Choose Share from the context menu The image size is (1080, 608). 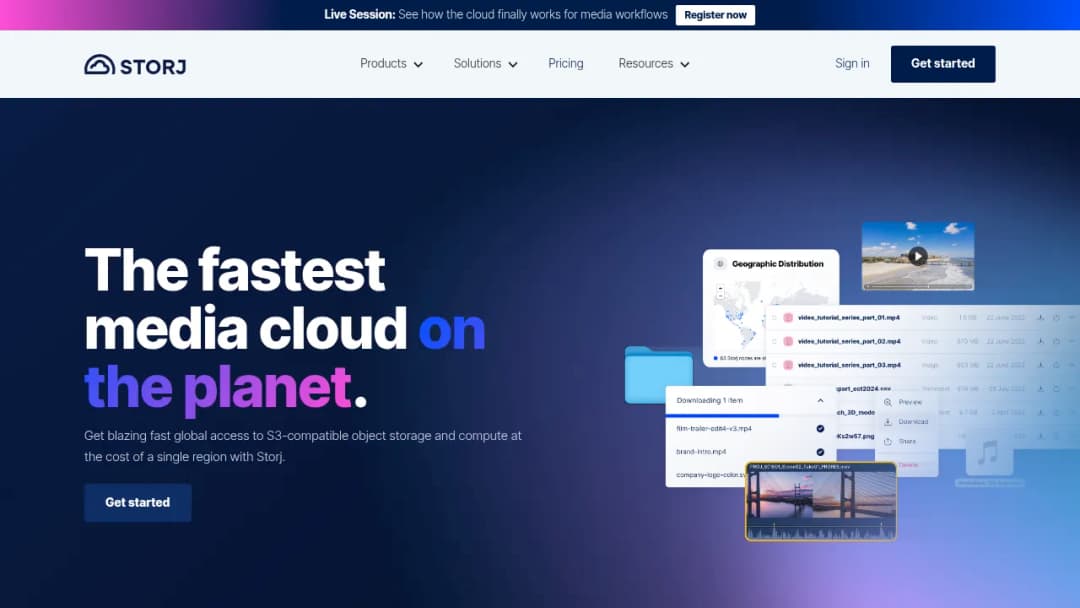(907, 441)
